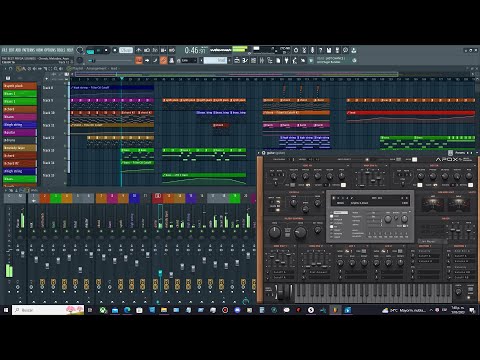Click the tempo display field
This screenshot has height=360, width=480.
(x=126, y=50)
